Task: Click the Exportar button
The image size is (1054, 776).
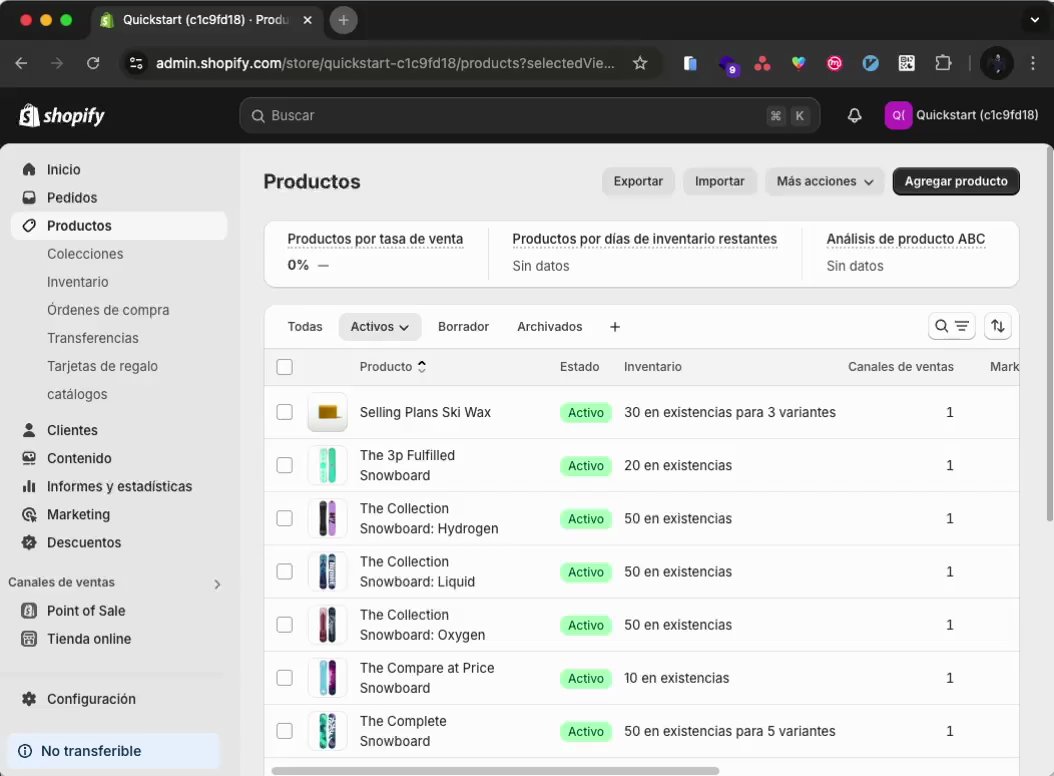Action: [638, 181]
